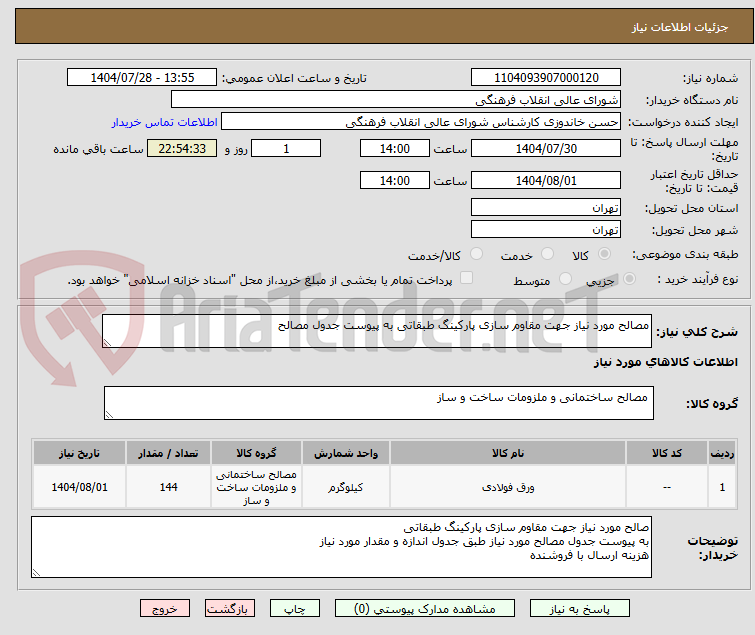Click the need number field 1104093907000120
Screen dimensions: 755x635
546,78
